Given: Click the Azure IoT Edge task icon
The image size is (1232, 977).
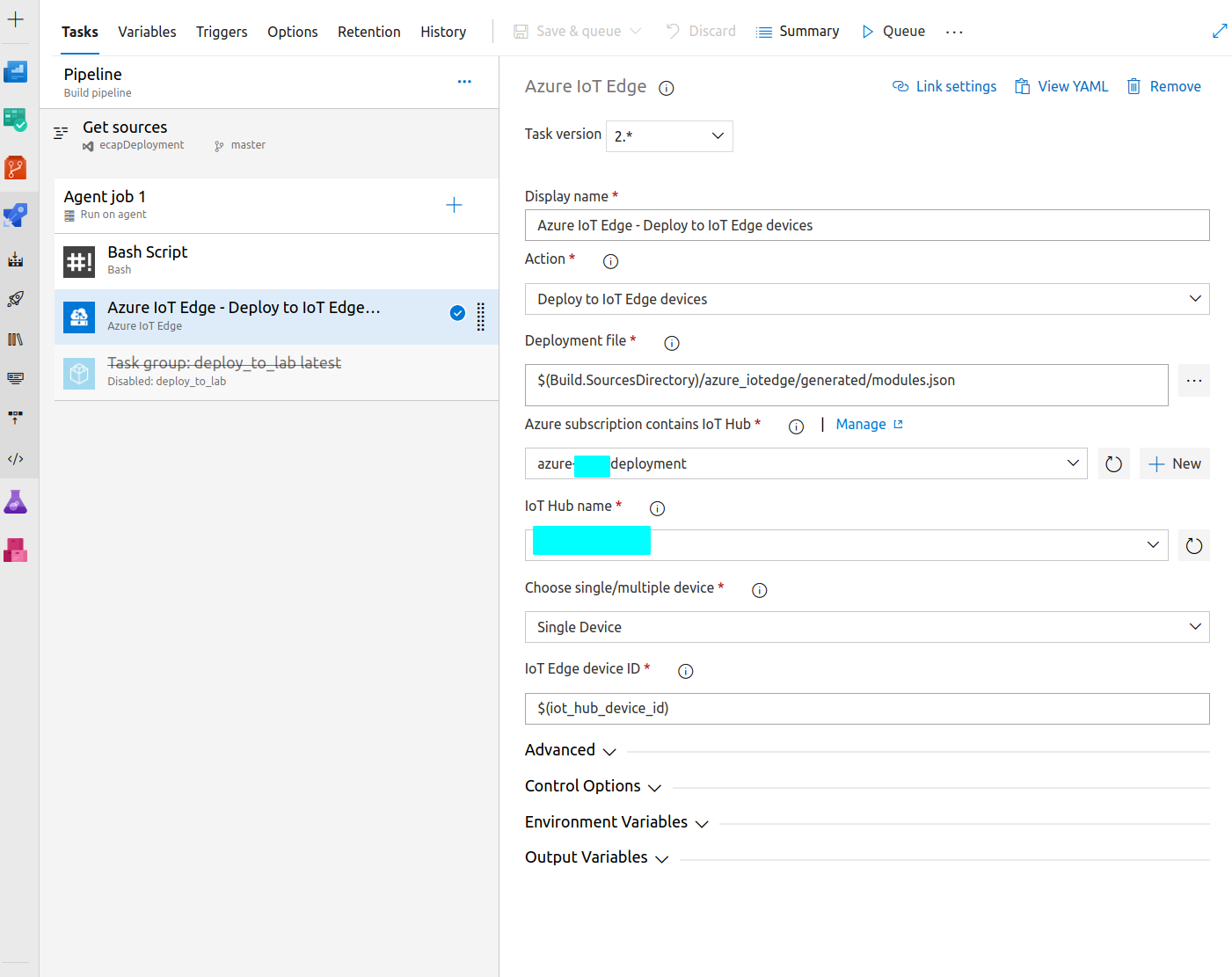Looking at the screenshot, I should coord(79,317).
